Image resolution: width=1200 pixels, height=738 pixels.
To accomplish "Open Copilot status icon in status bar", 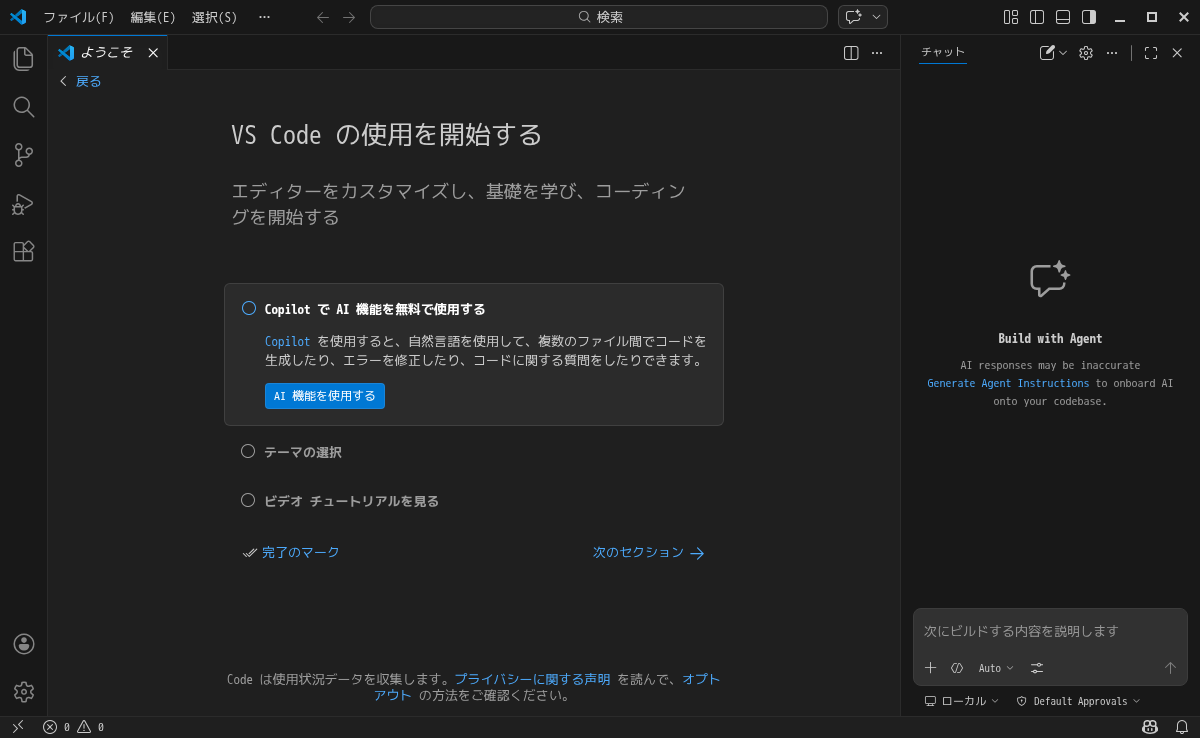I will pos(1150,727).
